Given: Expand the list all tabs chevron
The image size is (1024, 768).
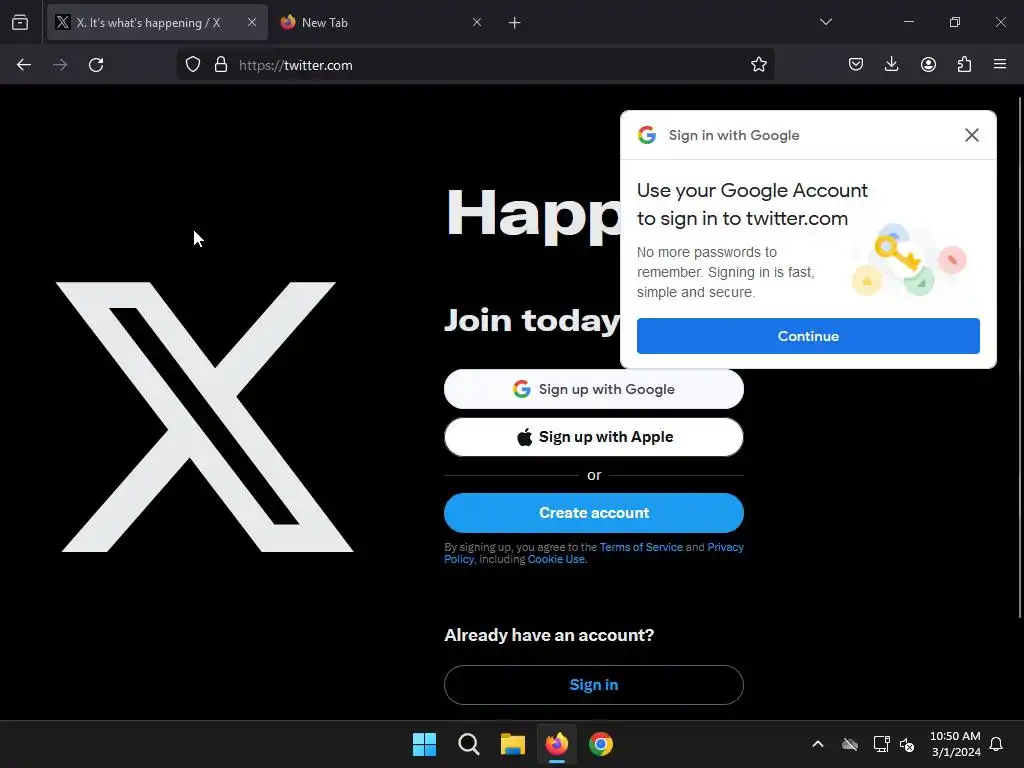Looking at the screenshot, I should [x=825, y=22].
